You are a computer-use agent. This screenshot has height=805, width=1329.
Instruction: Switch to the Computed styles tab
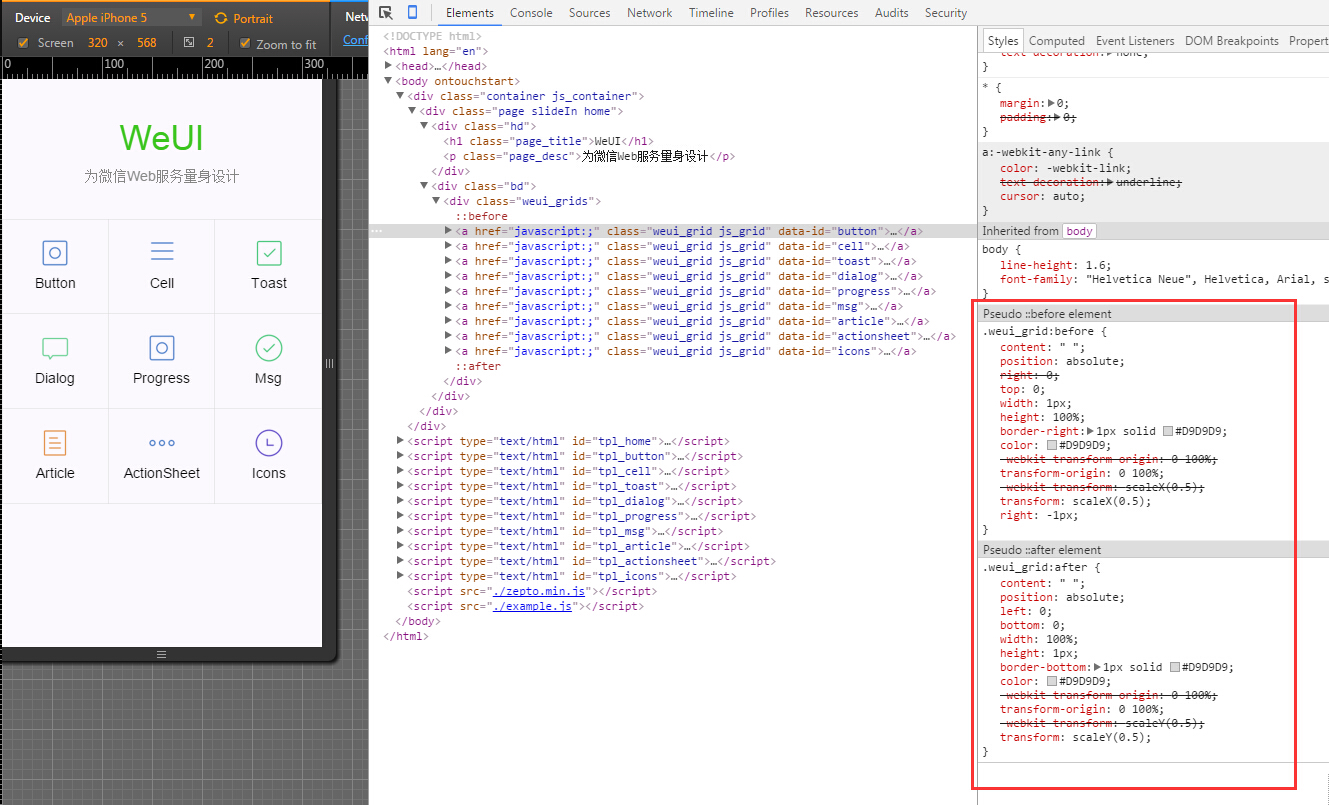pyautogui.click(x=1056, y=41)
